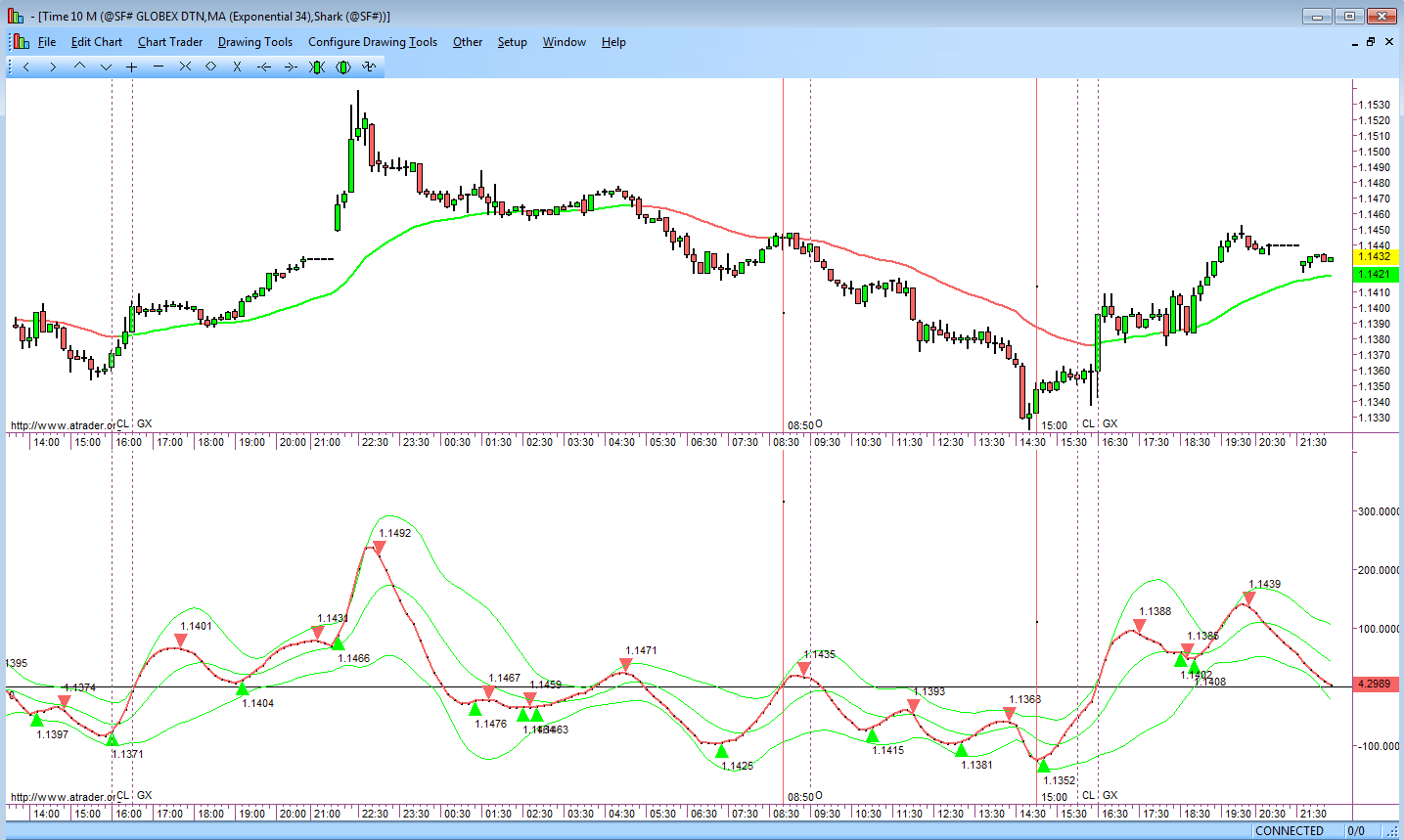Open the Chart Trader menu

point(170,42)
